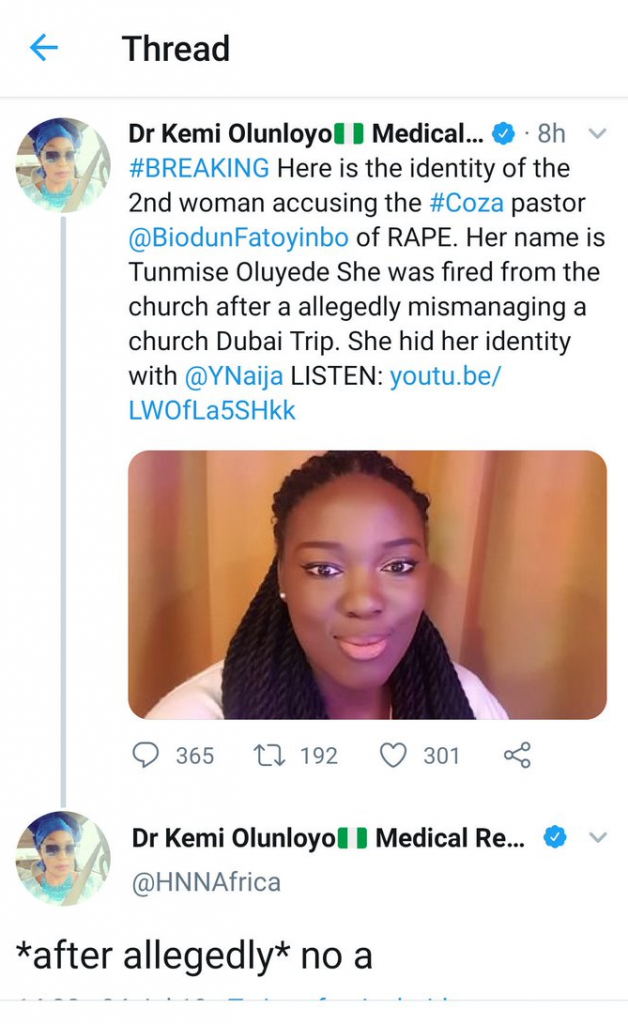Click the retweet icon showing 192
628x1024 pixels.
[x=267, y=755]
